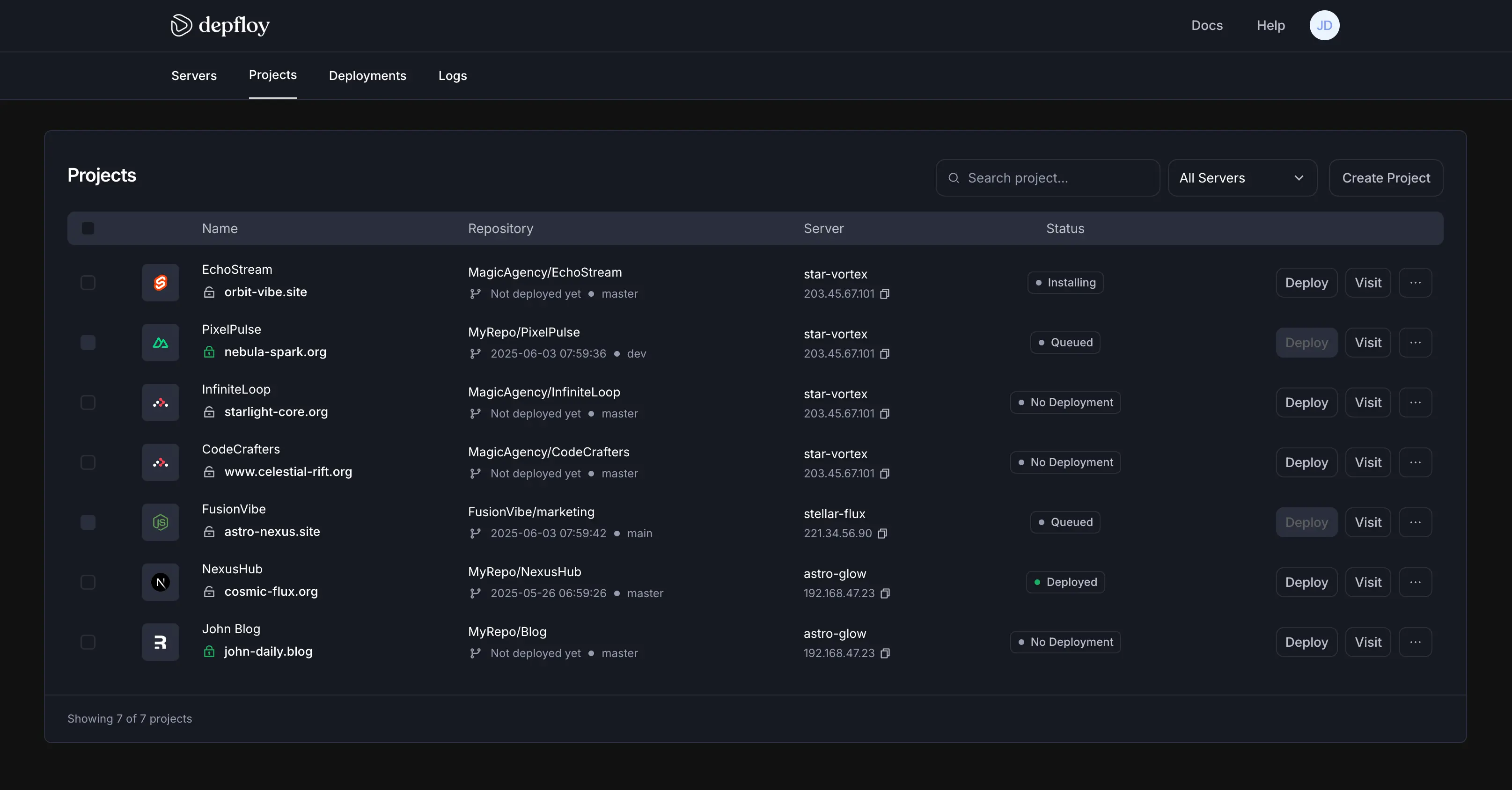1512x790 pixels.
Task: Click the Create Project button
Action: (1386, 178)
